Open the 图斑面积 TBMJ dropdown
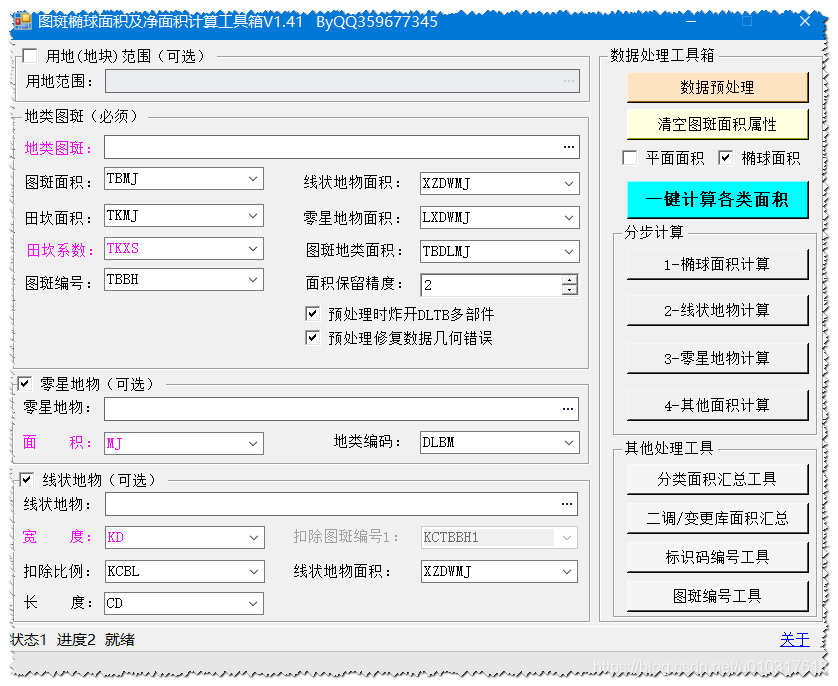This screenshot has height=686, width=838. coord(253,179)
